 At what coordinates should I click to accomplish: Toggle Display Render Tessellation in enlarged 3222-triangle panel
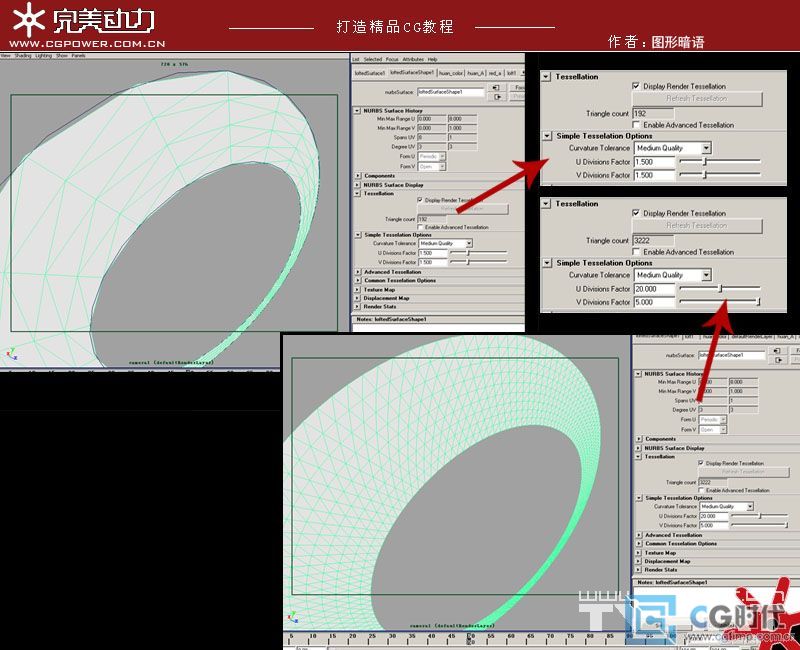tap(636, 213)
